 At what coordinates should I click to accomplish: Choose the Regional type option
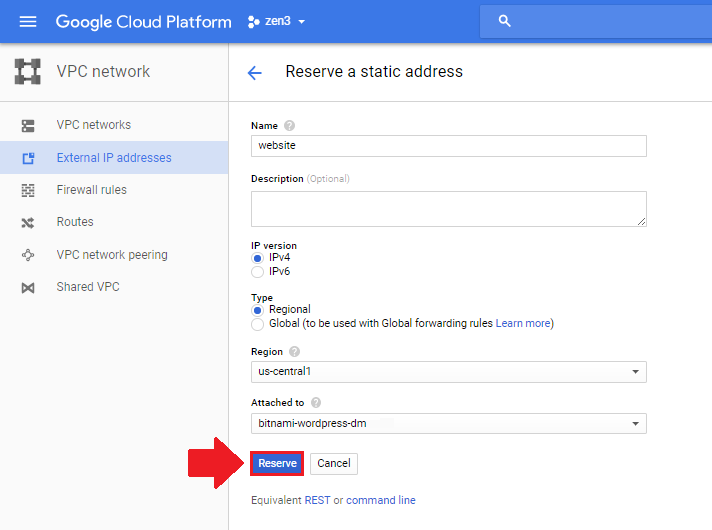click(257, 310)
